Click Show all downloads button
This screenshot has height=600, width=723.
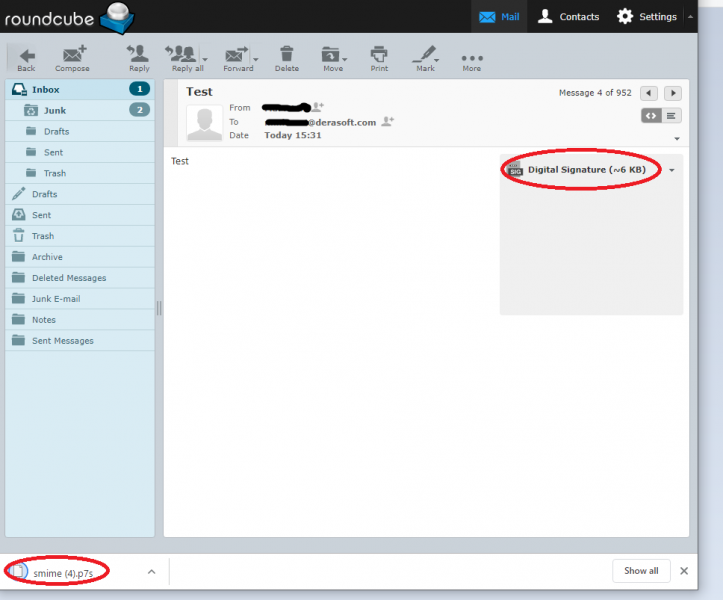[x=641, y=571]
